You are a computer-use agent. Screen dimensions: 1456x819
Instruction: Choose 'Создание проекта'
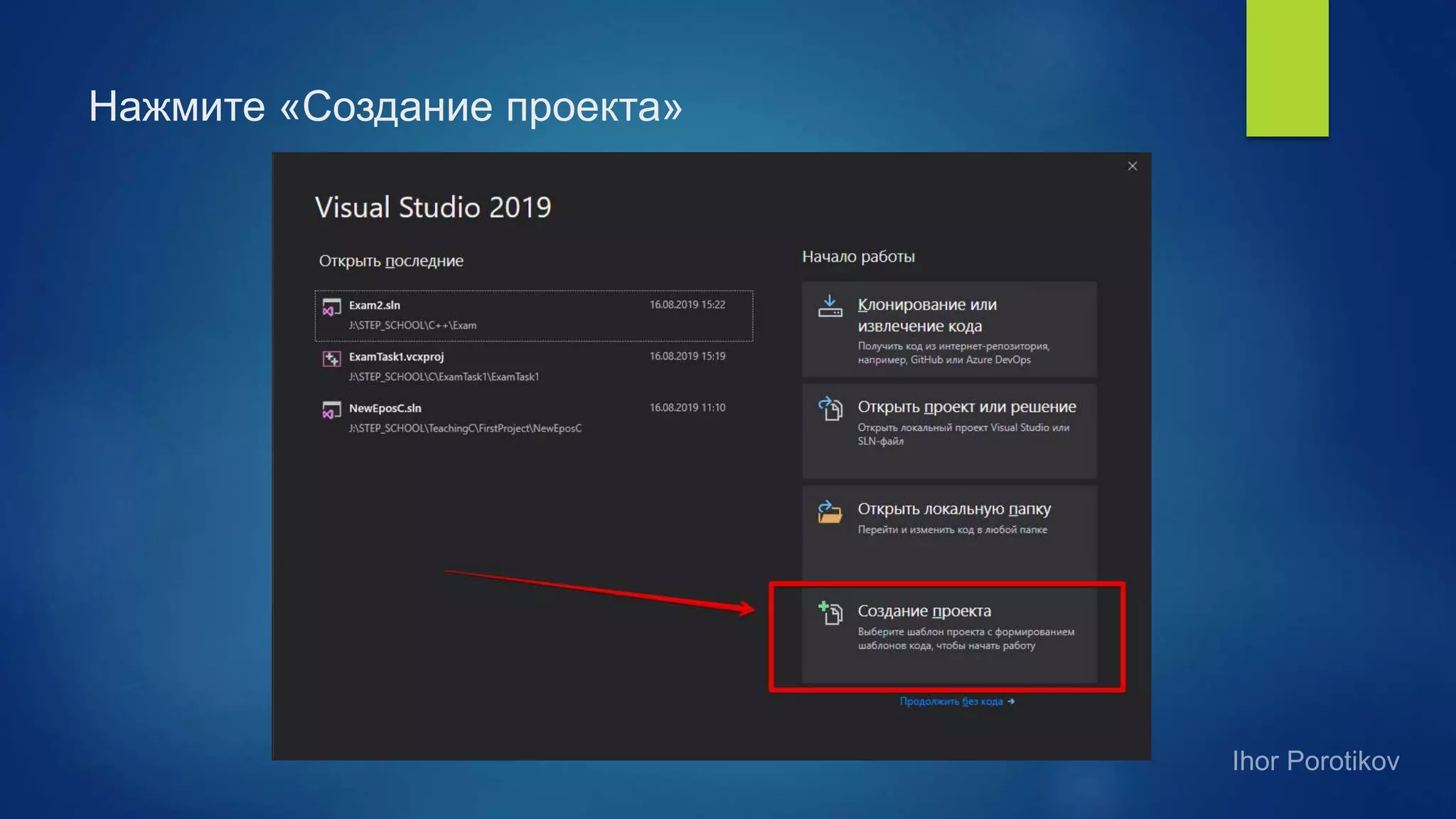coord(949,636)
